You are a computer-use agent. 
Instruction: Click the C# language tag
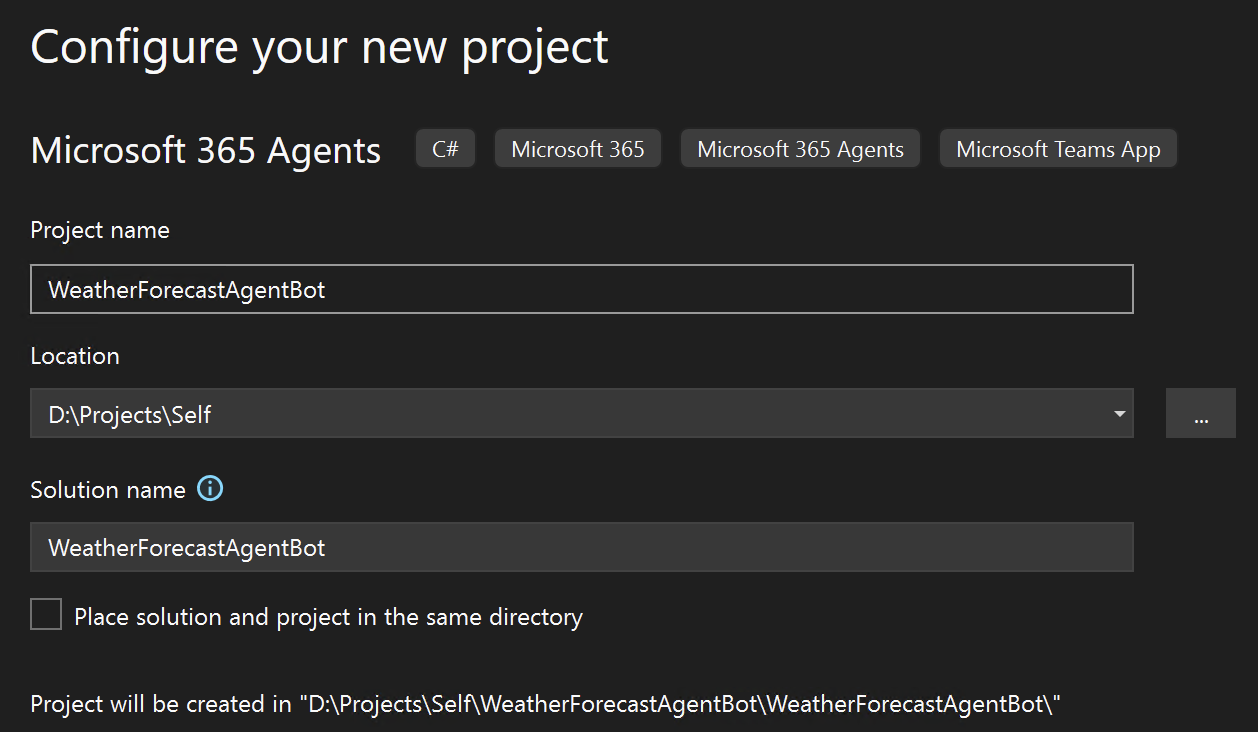click(x=445, y=147)
